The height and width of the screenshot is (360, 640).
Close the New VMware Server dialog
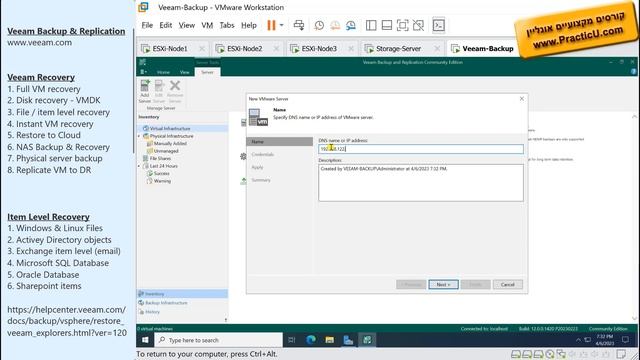(x=522, y=99)
